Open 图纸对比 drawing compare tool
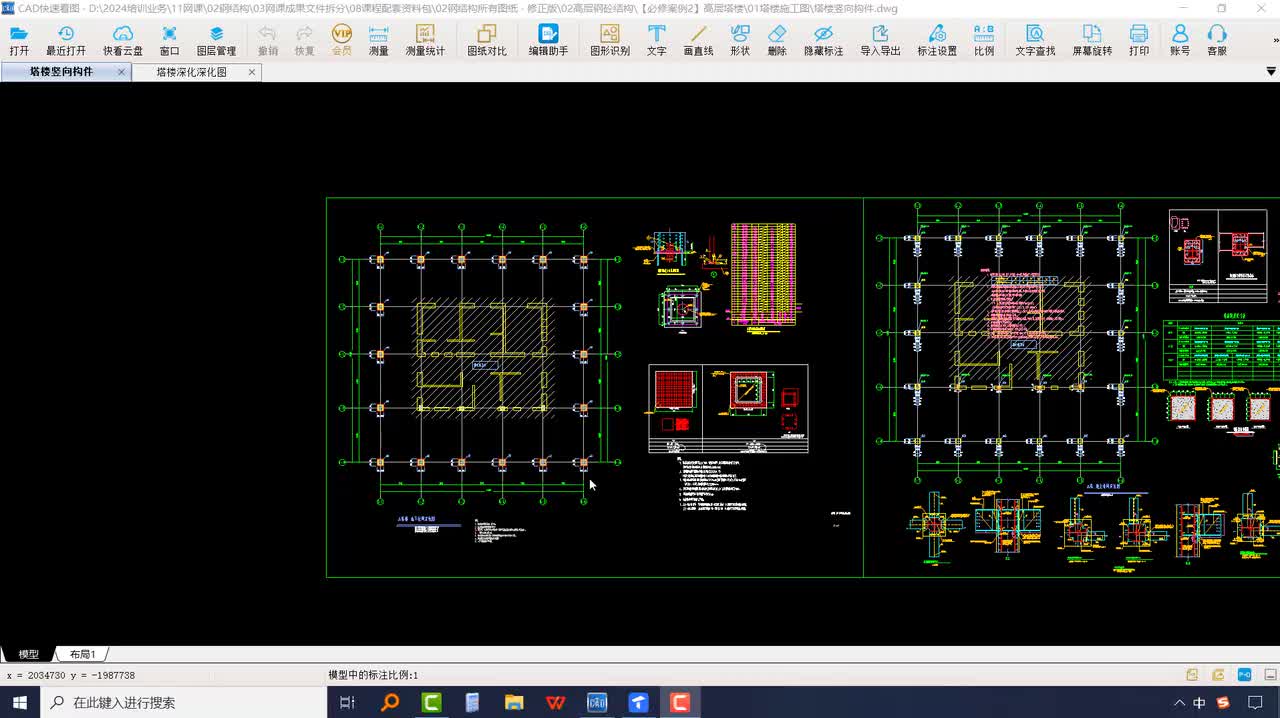Screen dimensions: 1280x718 click(487, 40)
